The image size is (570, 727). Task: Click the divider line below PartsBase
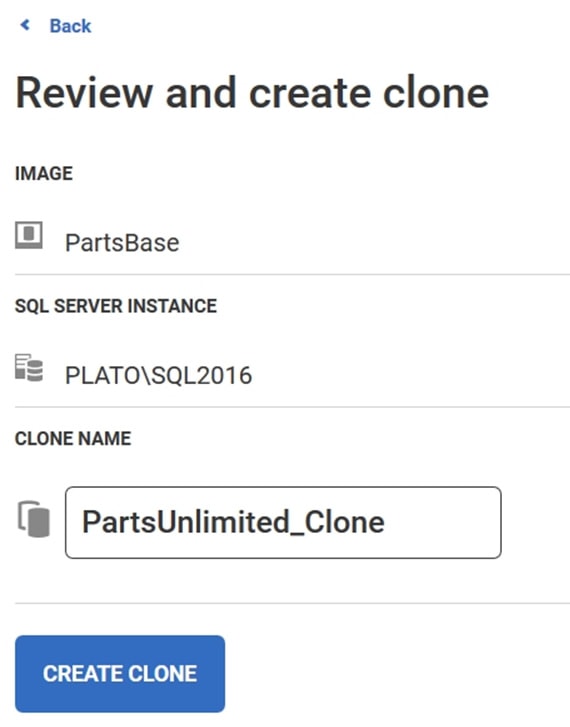coord(292,274)
